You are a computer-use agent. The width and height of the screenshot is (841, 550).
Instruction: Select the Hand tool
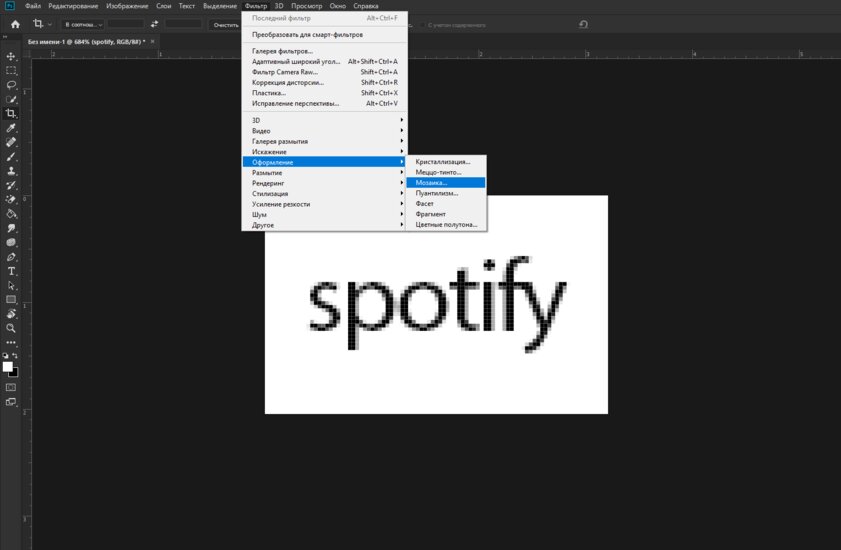(x=11, y=314)
